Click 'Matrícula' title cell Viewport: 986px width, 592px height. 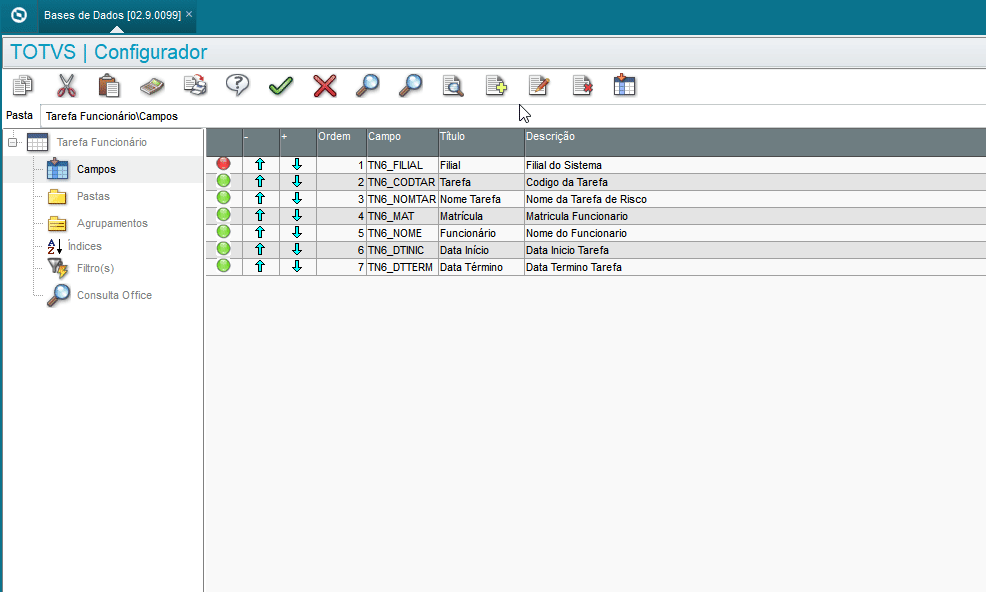point(481,216)
